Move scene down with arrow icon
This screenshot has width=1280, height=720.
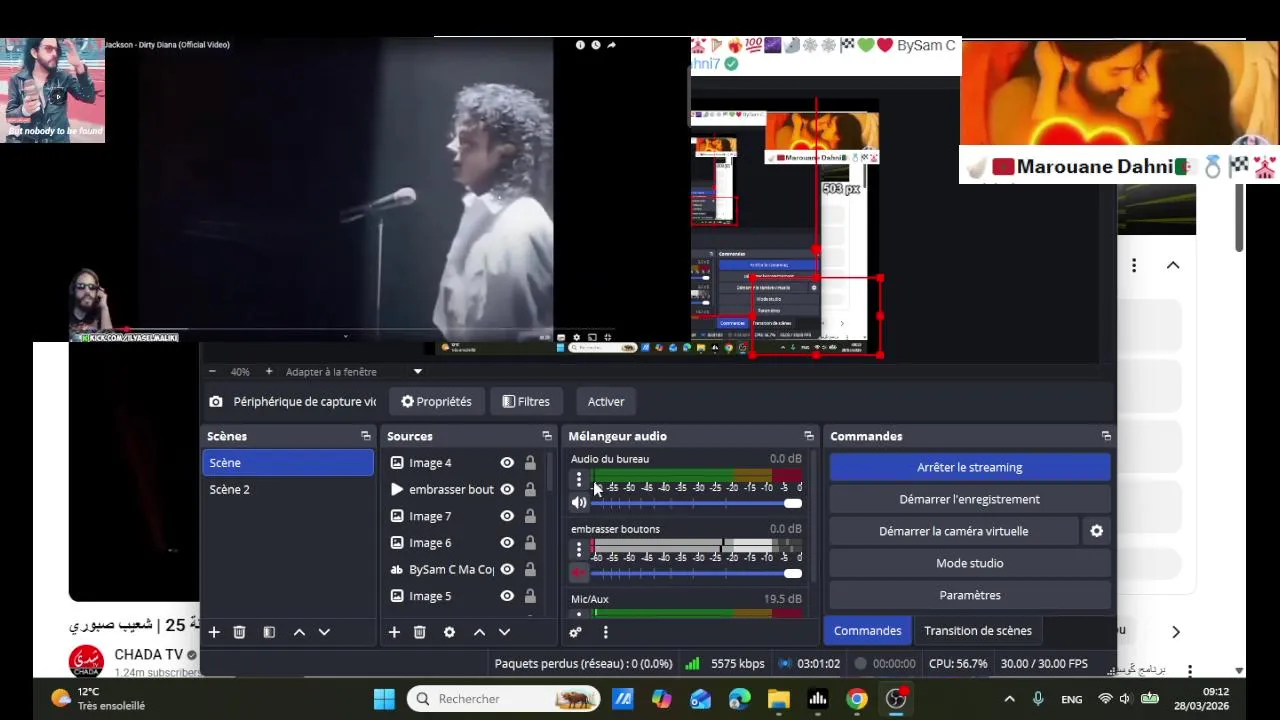(324, 632)
